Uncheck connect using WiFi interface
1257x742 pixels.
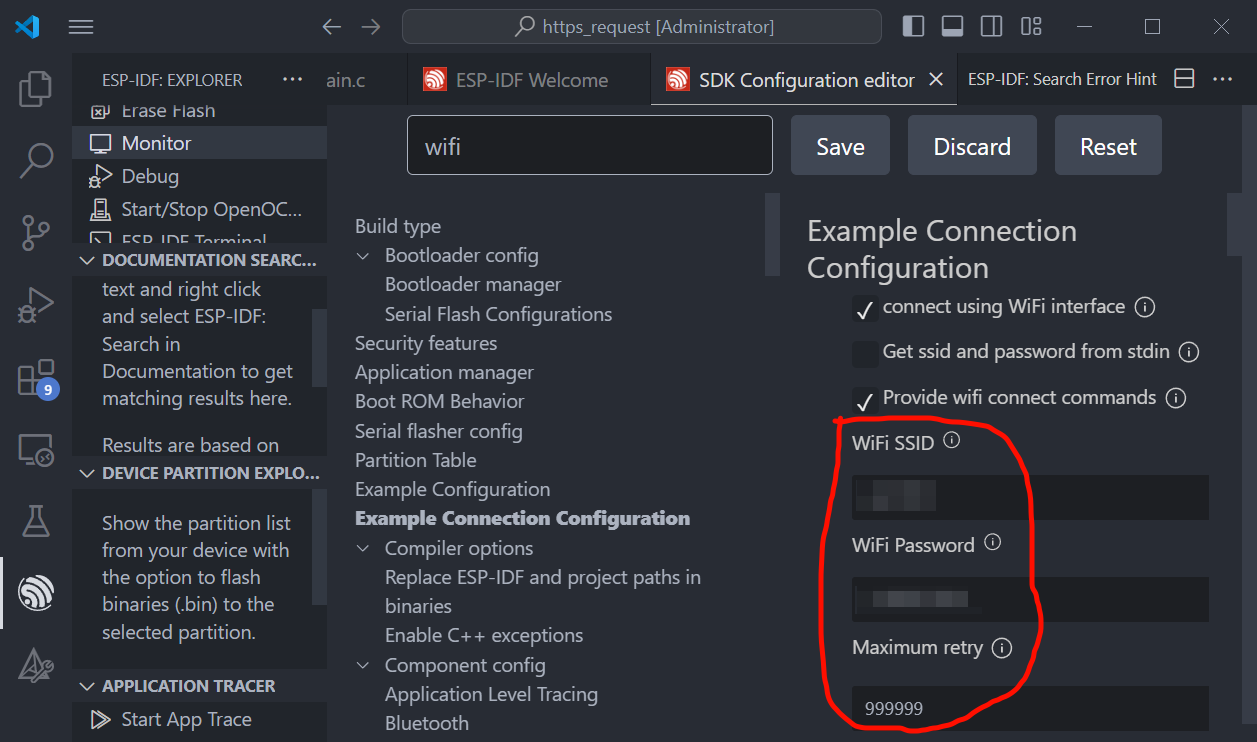point(865,309)
